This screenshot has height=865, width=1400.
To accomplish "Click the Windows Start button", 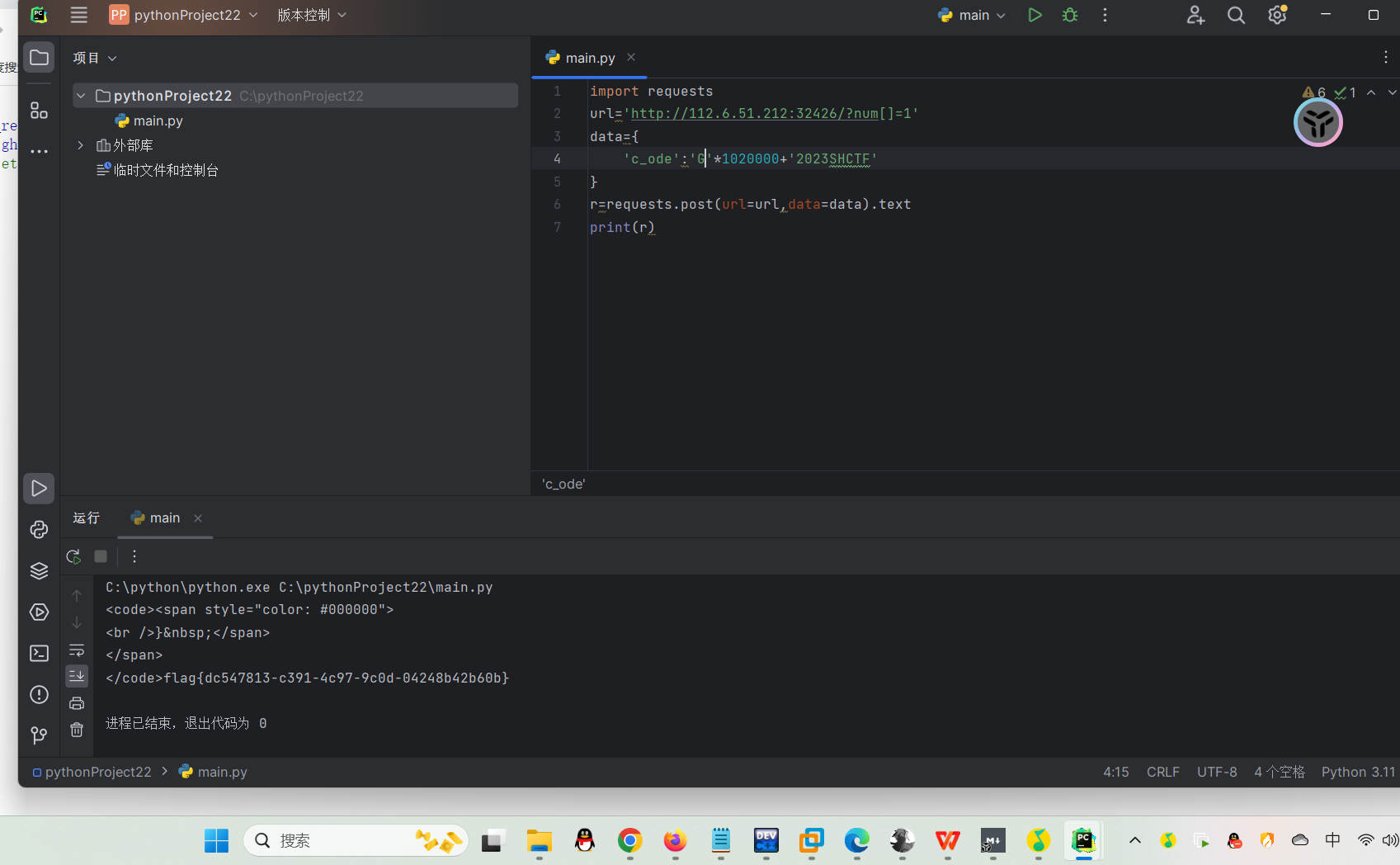I will point(216,840).
